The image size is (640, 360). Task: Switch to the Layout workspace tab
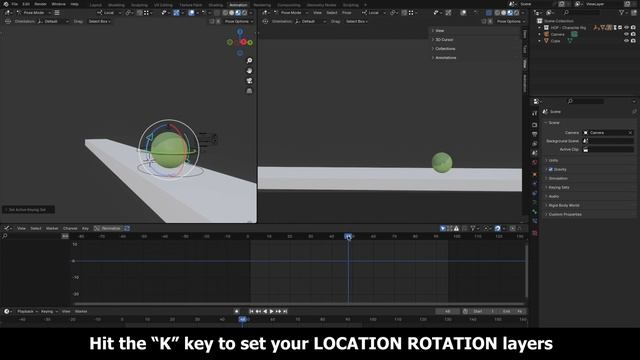pyautogui.click(x=96, y=5)
